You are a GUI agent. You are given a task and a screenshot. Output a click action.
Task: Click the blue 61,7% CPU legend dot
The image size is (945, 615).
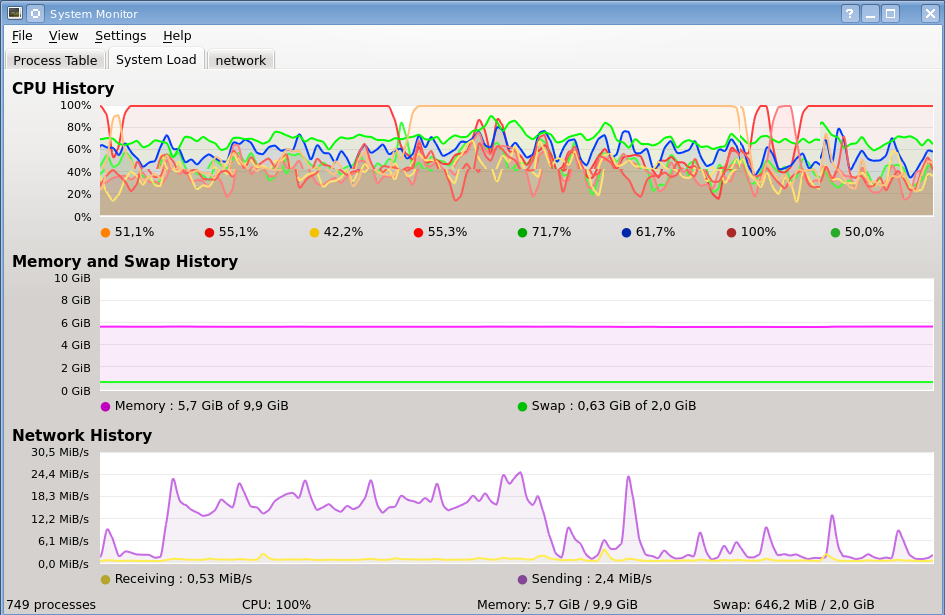[x=626, y=233]
